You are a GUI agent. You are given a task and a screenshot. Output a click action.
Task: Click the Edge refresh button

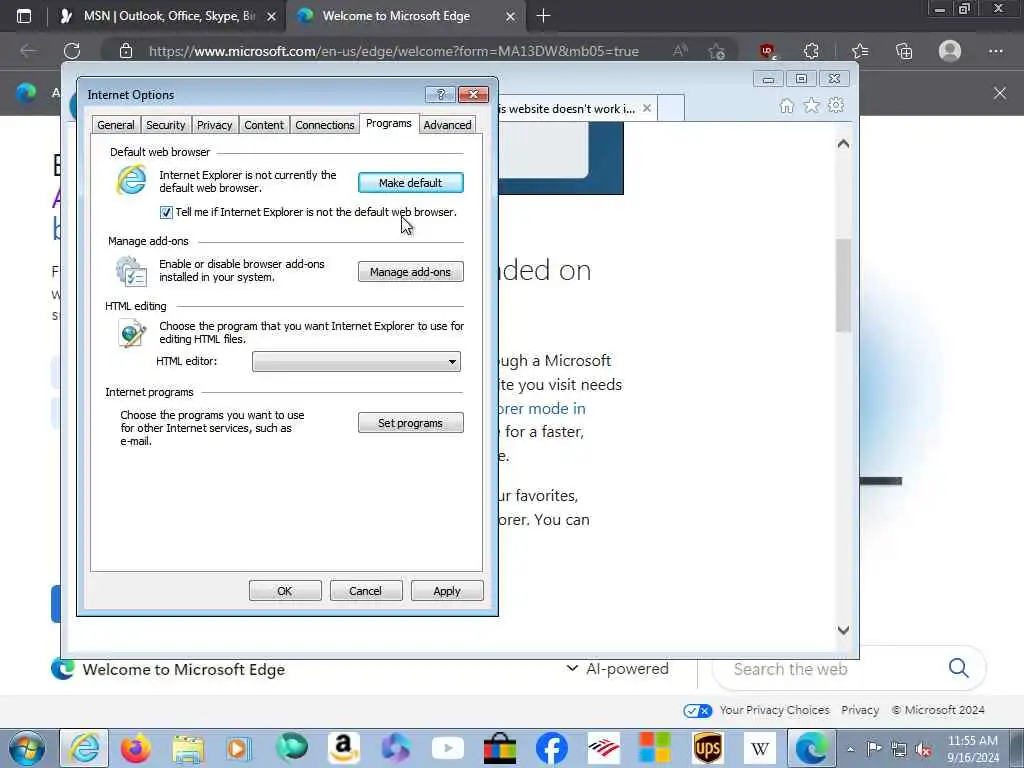pos(72,51)
